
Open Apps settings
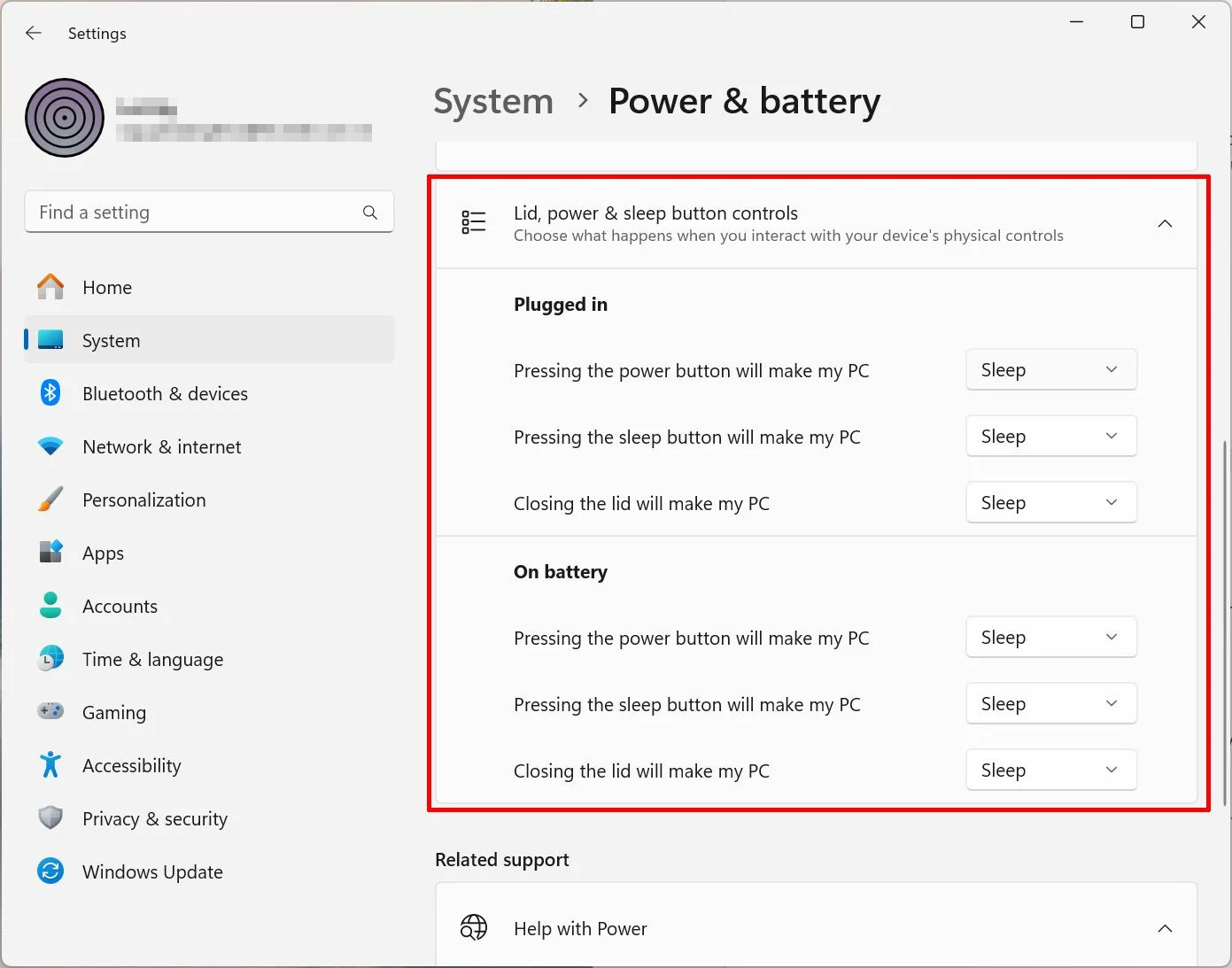point(103,553)
